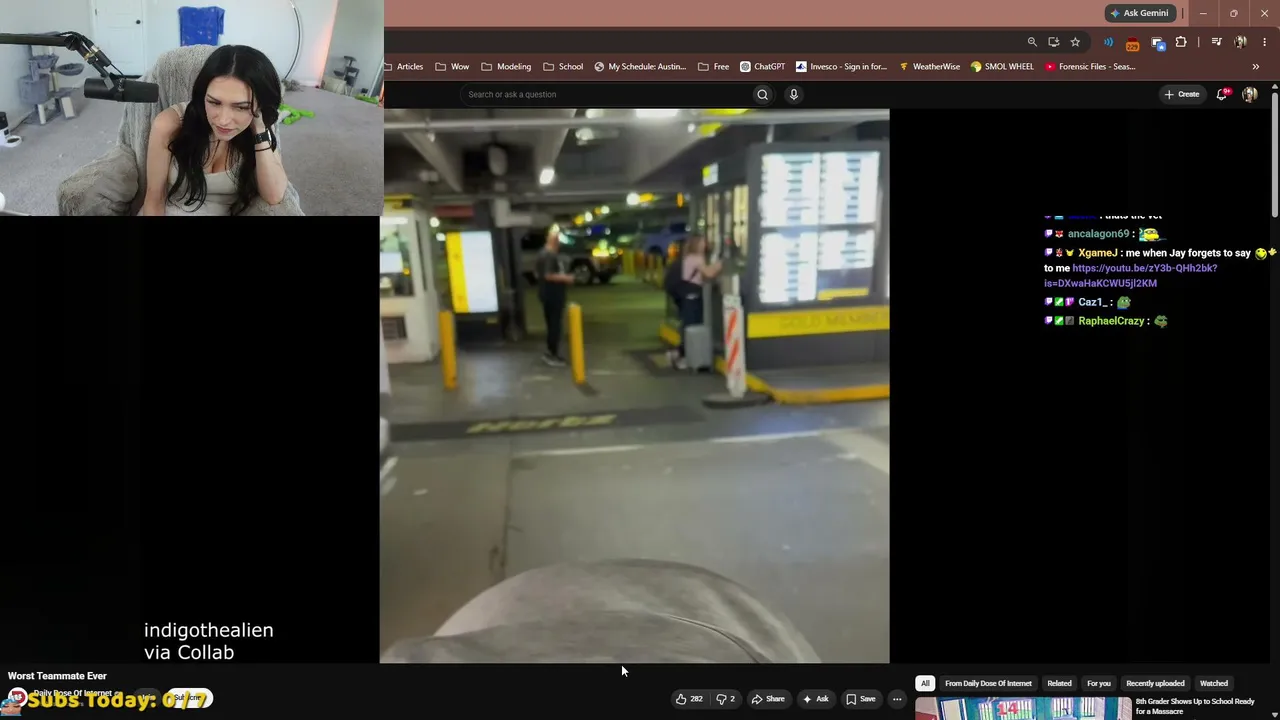Click the Ask Gemini button
This screenshot has height=720, width=1280.
click(1139, 13)
